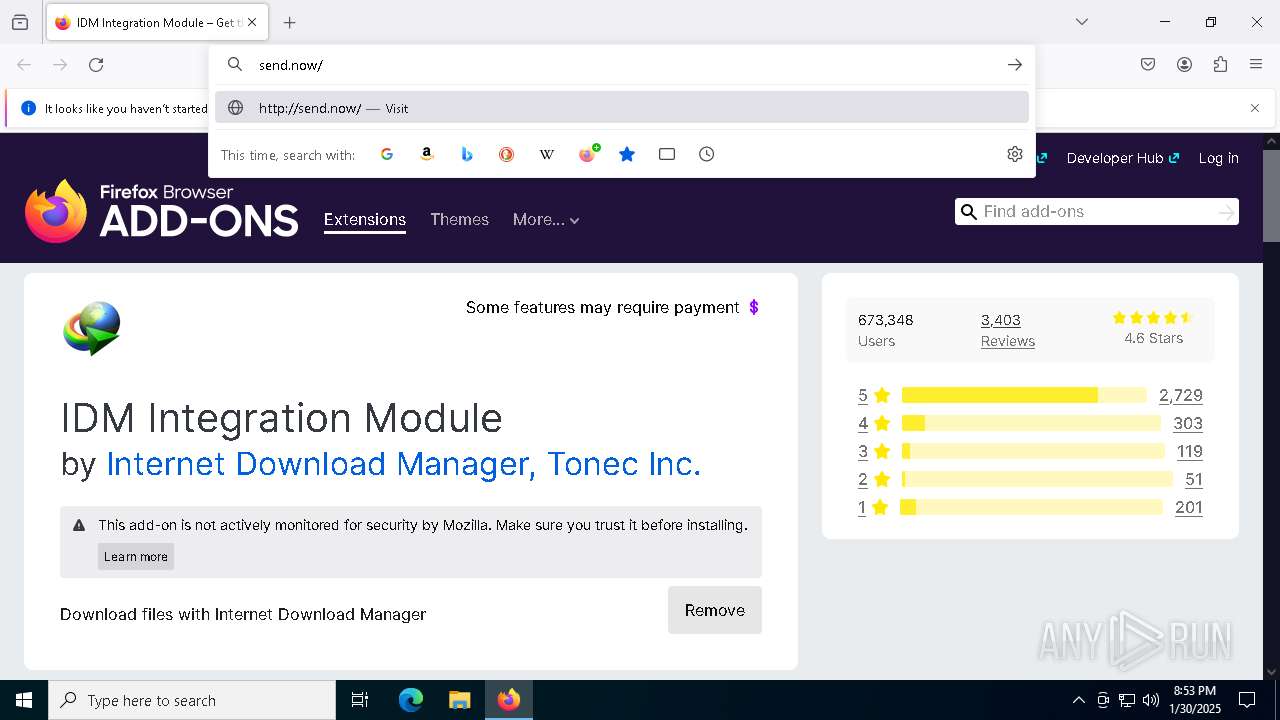The width and height of the screenshot is (1280, 720).
Task: Go forward to the next page
Action: pyautogui.click(x=60, y=65)
